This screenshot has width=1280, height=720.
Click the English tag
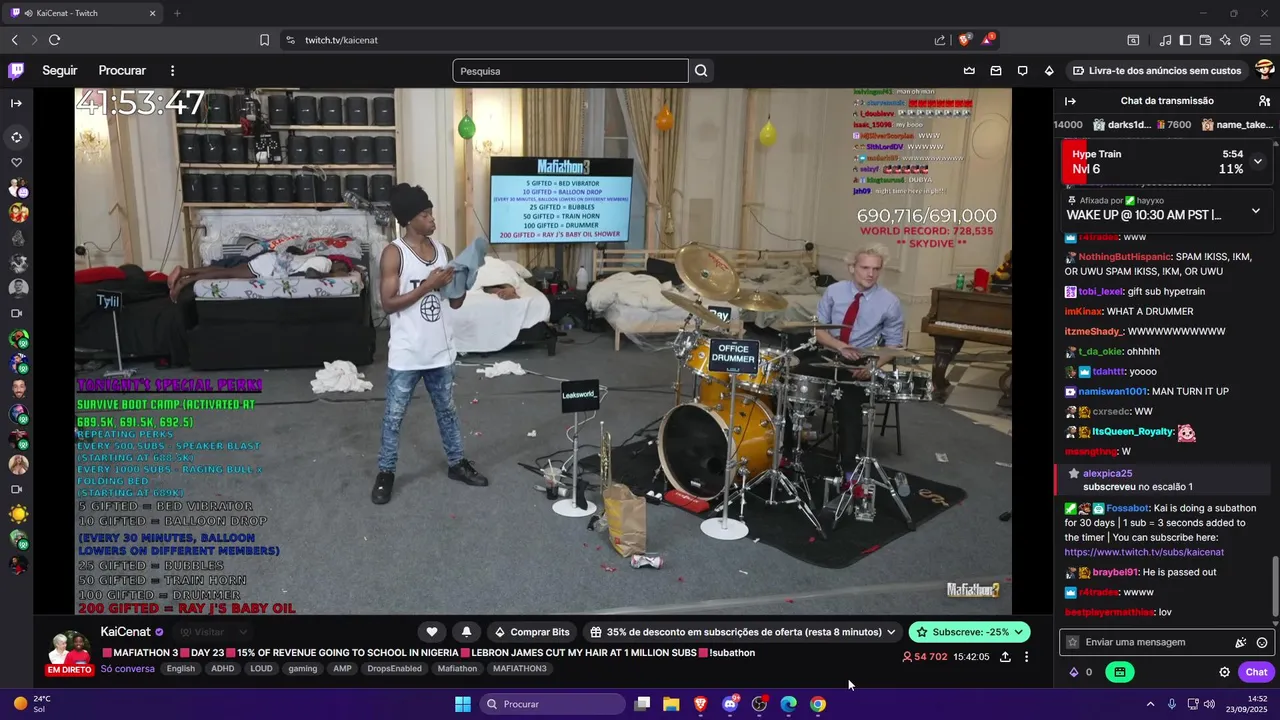pos(181,669)
